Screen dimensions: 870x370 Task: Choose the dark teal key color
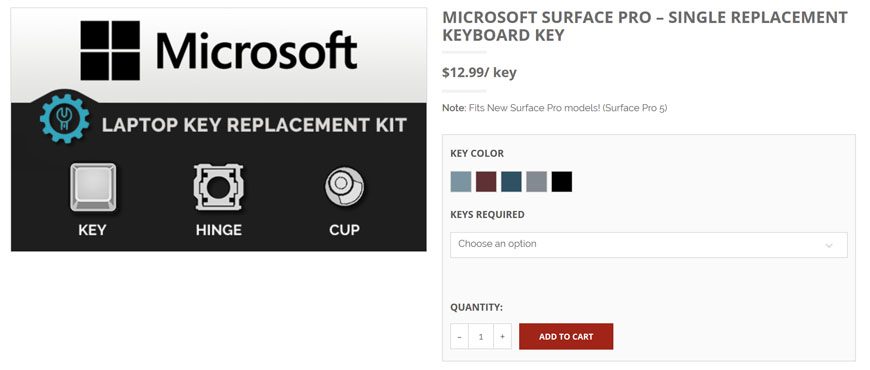coord(511,181)
